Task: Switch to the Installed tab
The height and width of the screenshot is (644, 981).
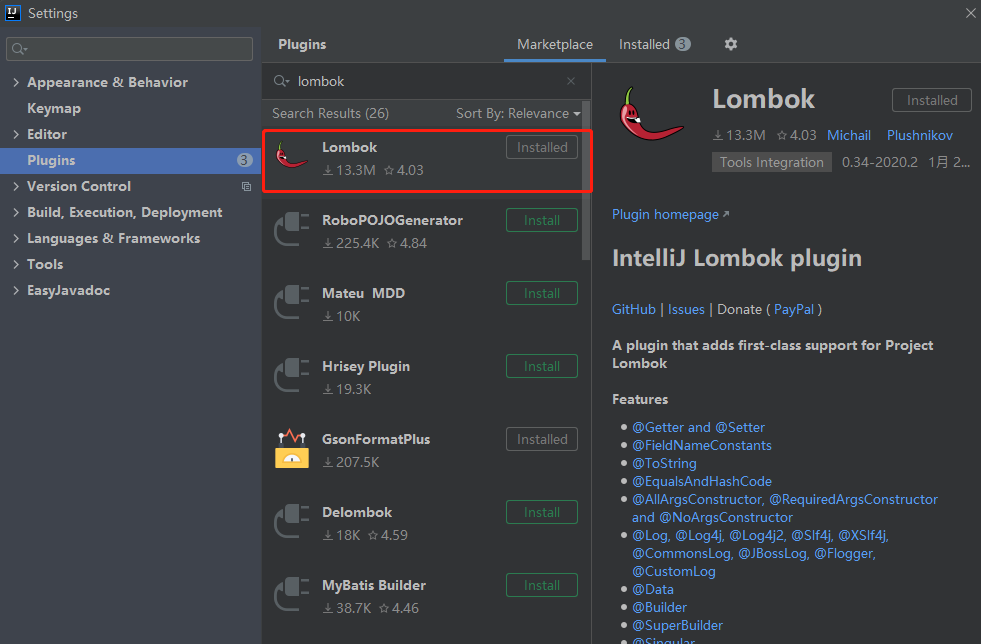Action: (654, 44)
